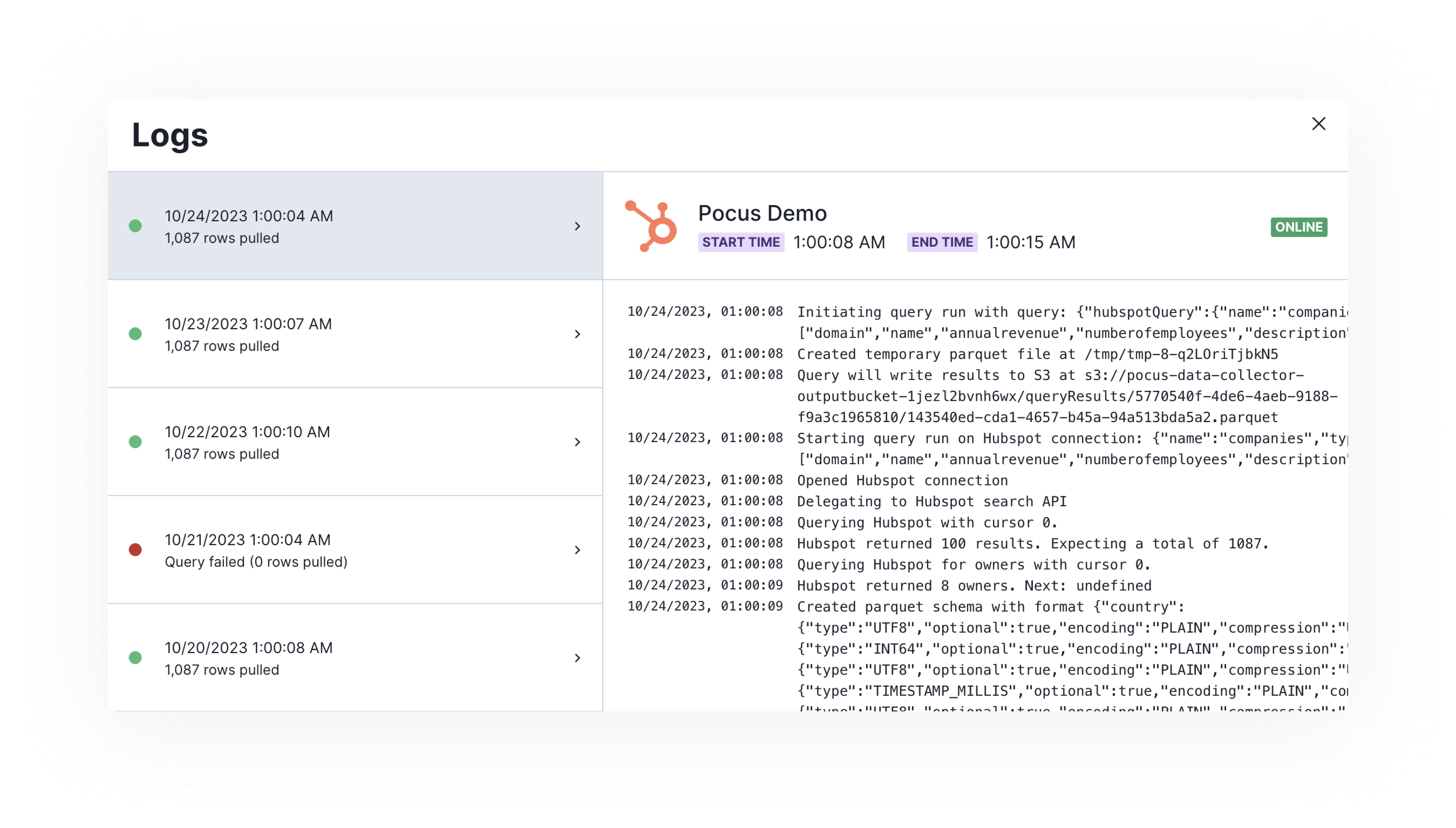Viewport: 1456px width, 828px height.
Task: Click green status dot for 10/23/2023 run
Action: pyautogui.click(x=135, y=334)
